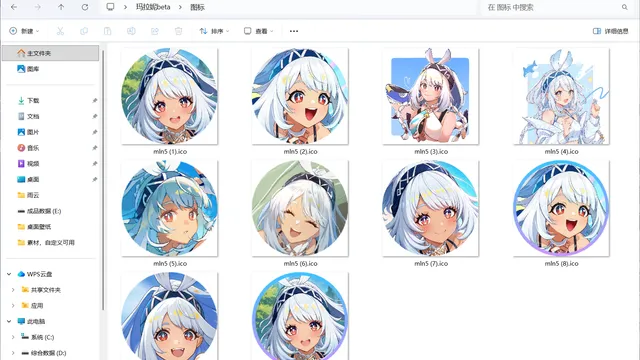Toggle the 详细信息 details pane
The image size is (640, 360).
(x=611, y=31)
